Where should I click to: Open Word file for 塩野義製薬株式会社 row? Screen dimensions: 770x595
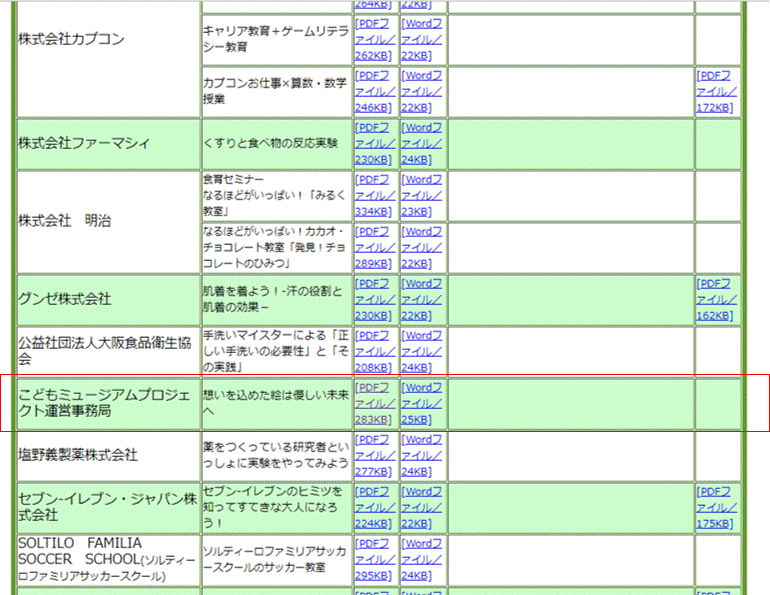coord(421,456)
